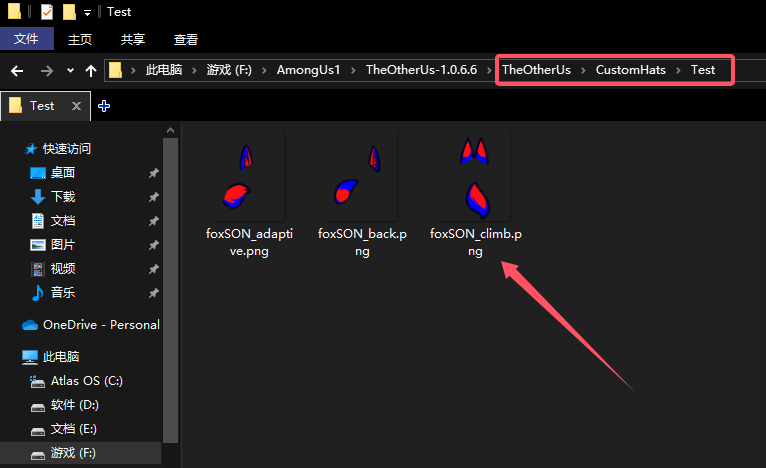The height and width of the screenshot is (468, 766).
Task: Select the foxSON_climb.png thumbnail
Action: pyautogui.click(x=475, y=177)
